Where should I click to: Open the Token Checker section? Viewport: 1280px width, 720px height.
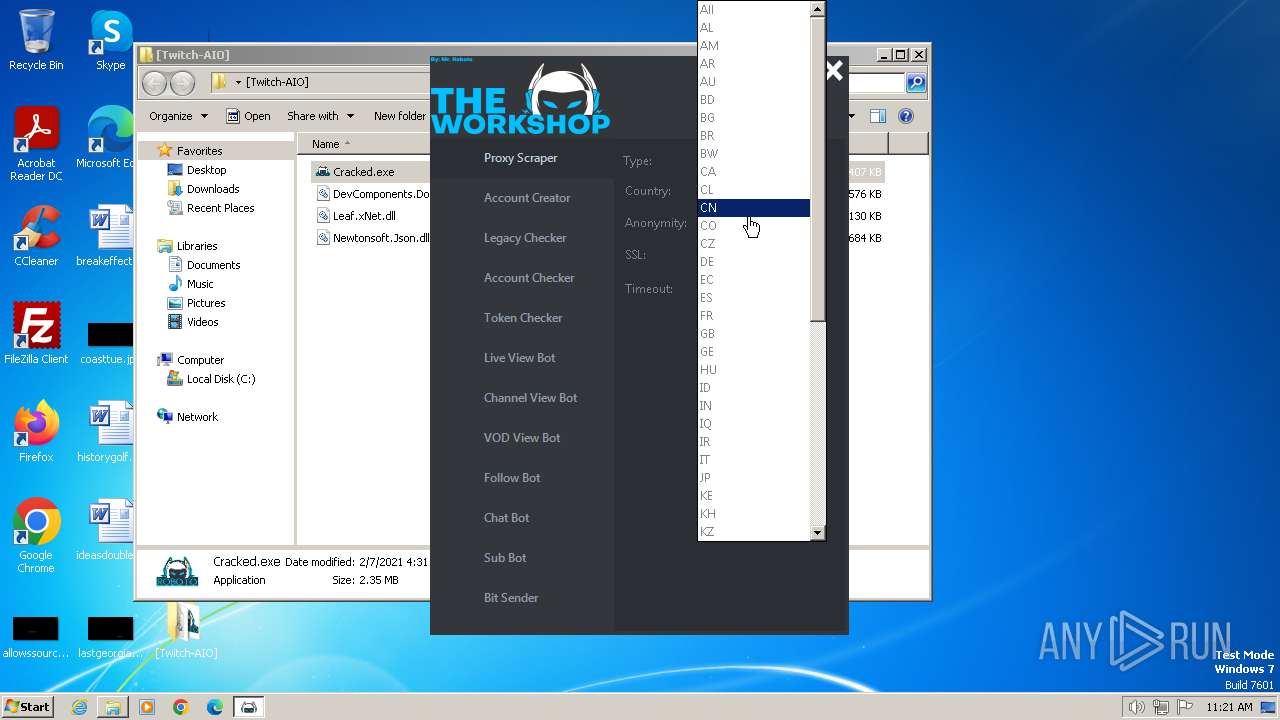[521, 318]
